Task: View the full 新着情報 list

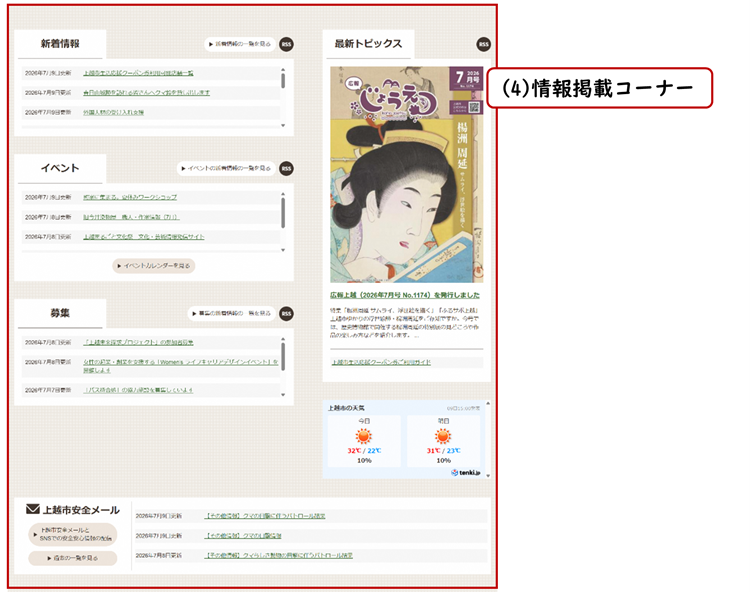Action: coord(240,44)
